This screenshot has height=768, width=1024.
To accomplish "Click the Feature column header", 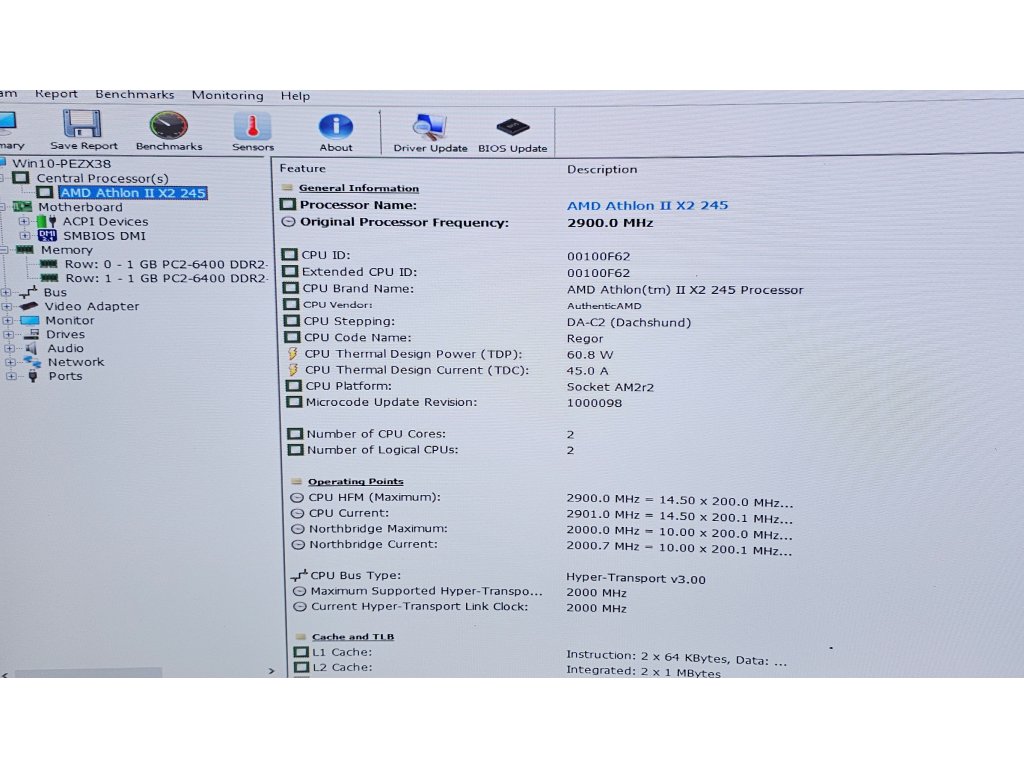I will click(x=302, y=168).
